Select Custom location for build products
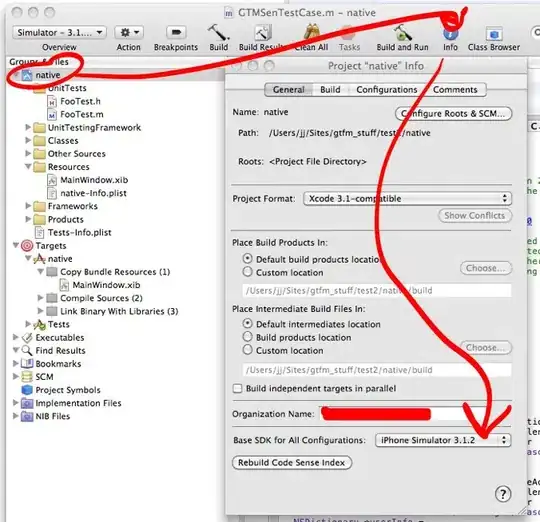The image size is (540, 522). pyautogui.click(x=247, y=272)
